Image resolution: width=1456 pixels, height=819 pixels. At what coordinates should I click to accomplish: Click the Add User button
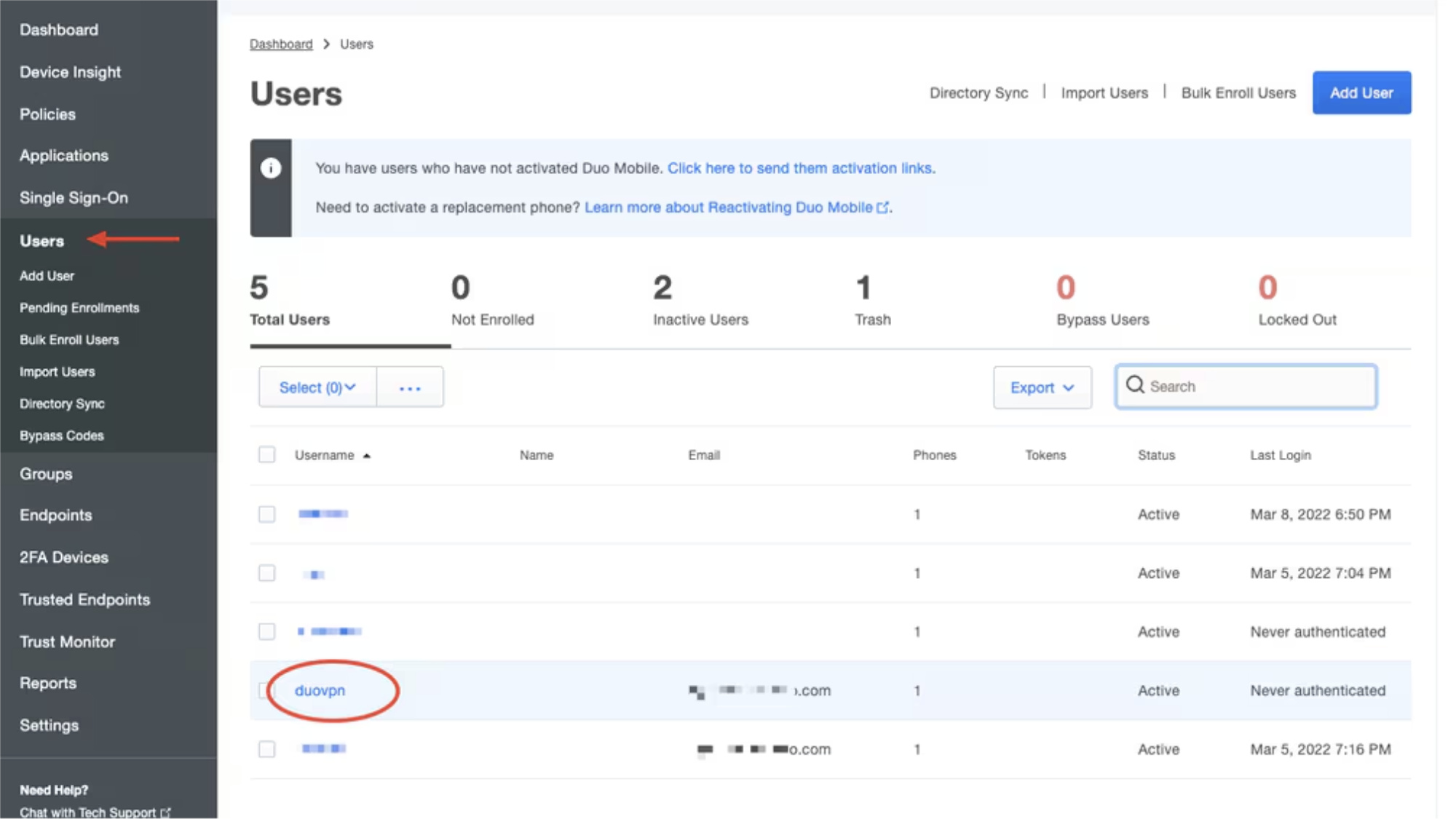click(1361, 92)
